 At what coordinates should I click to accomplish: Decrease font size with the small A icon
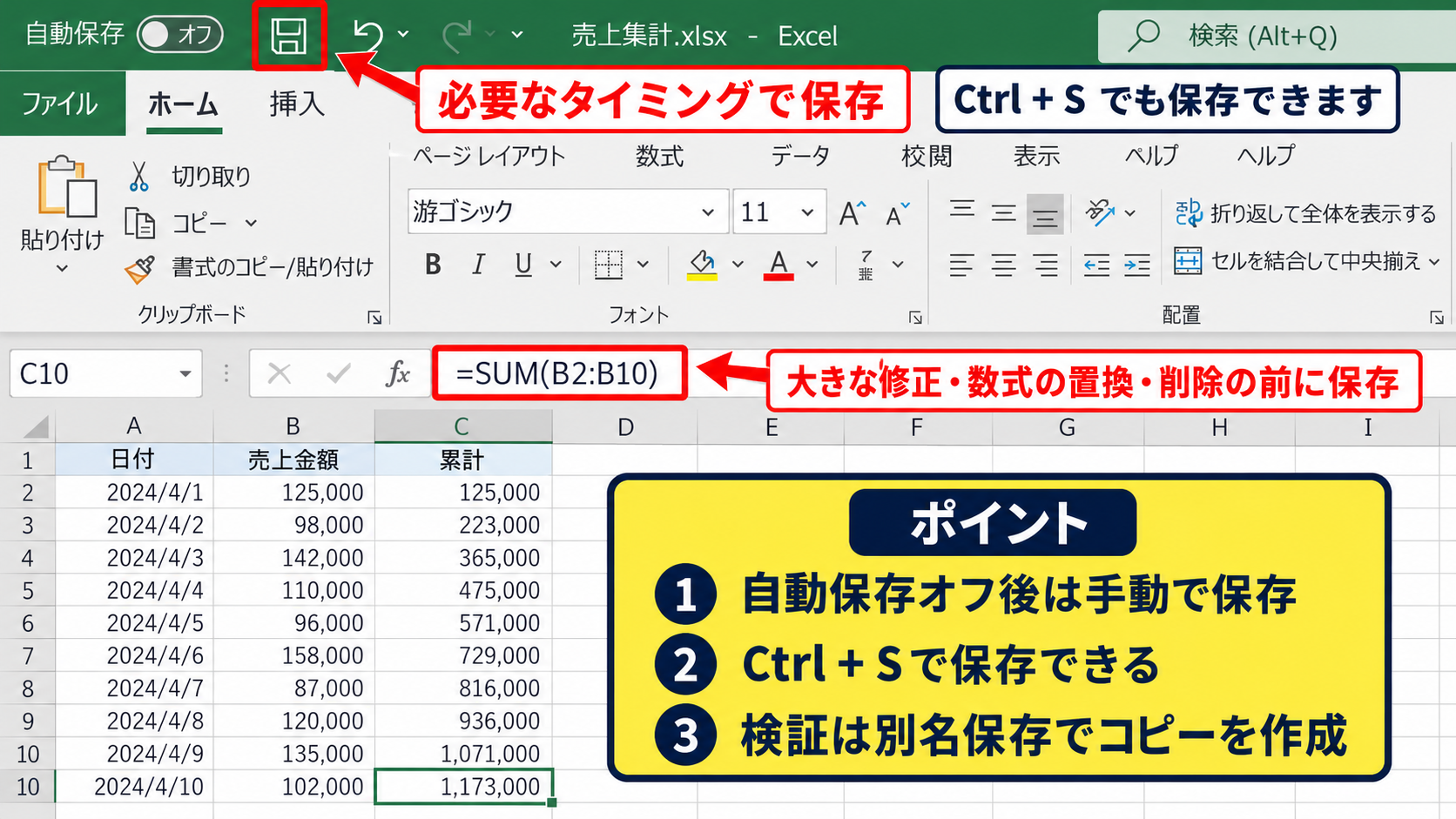point(897,213)
